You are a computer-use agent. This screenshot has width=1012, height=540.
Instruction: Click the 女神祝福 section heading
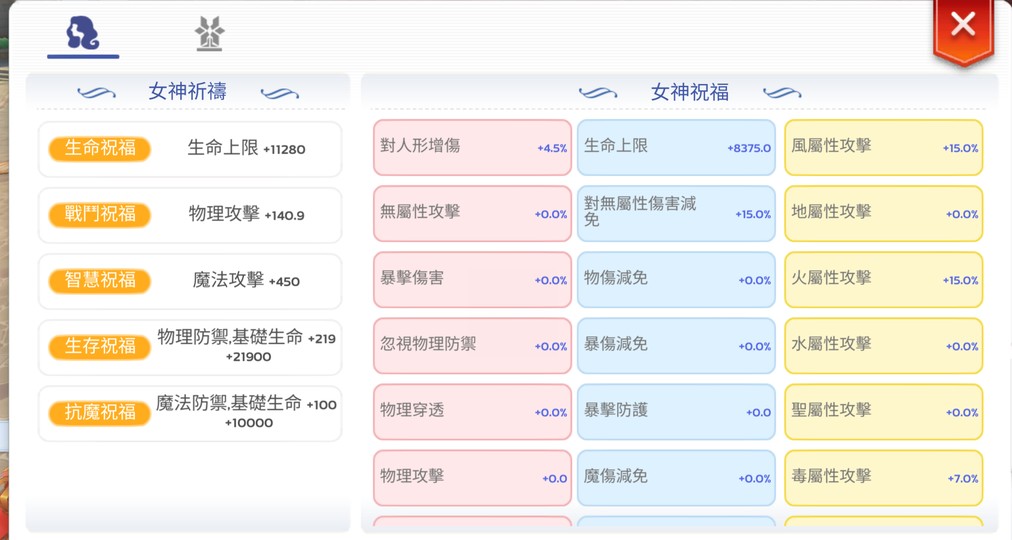click(690, 92)
